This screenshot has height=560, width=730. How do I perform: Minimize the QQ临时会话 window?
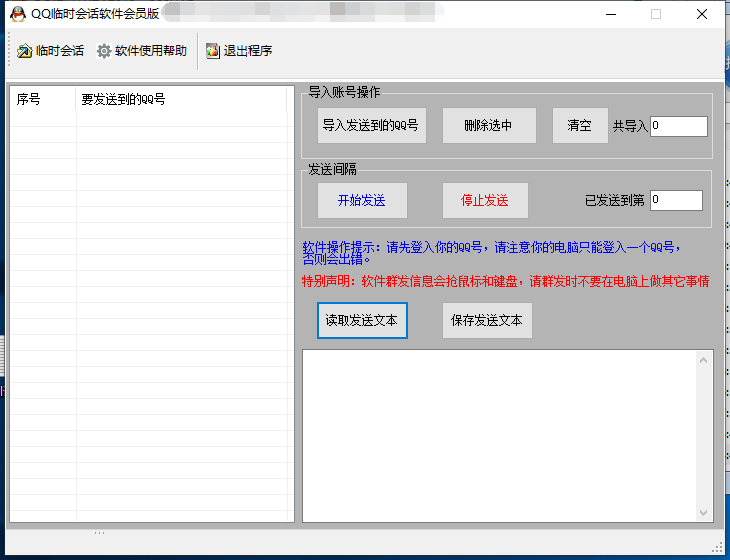click(611, 14)
